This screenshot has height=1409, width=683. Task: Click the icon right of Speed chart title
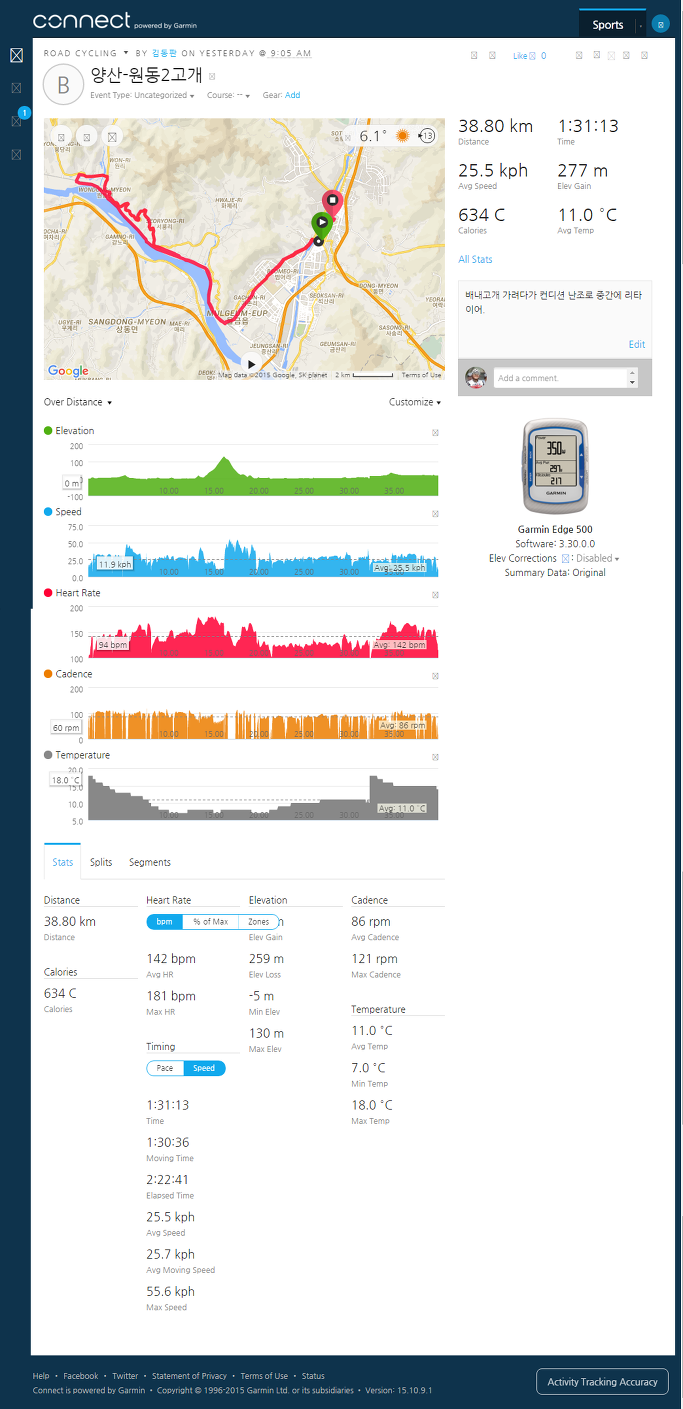point(435,514)
